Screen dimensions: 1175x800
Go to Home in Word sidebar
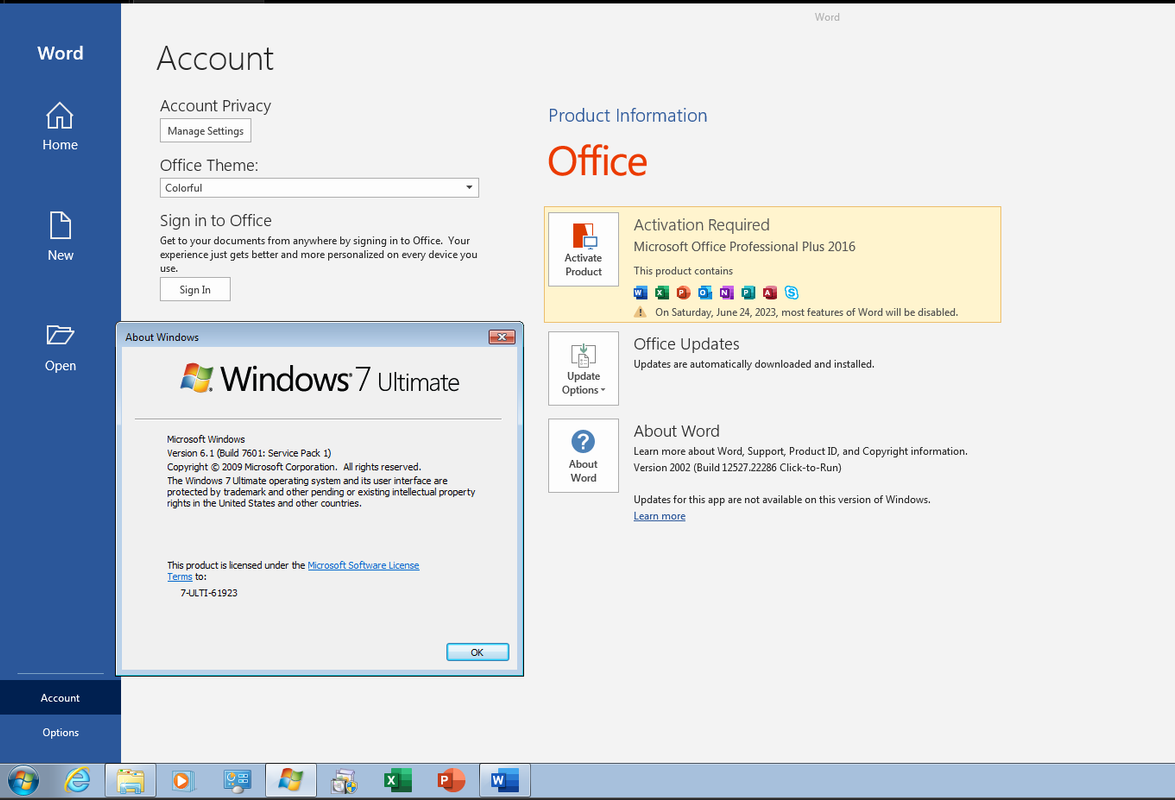(60, 127)
